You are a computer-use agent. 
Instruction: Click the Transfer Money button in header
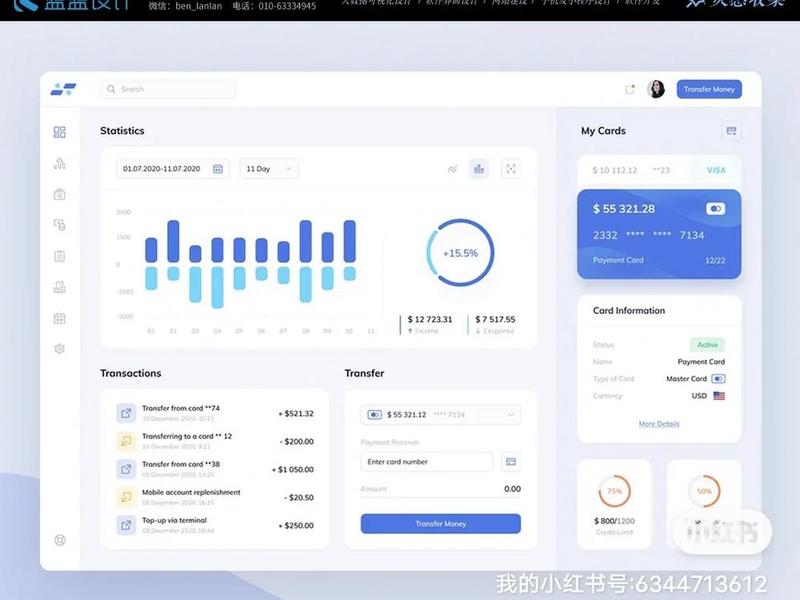(709, 89)
